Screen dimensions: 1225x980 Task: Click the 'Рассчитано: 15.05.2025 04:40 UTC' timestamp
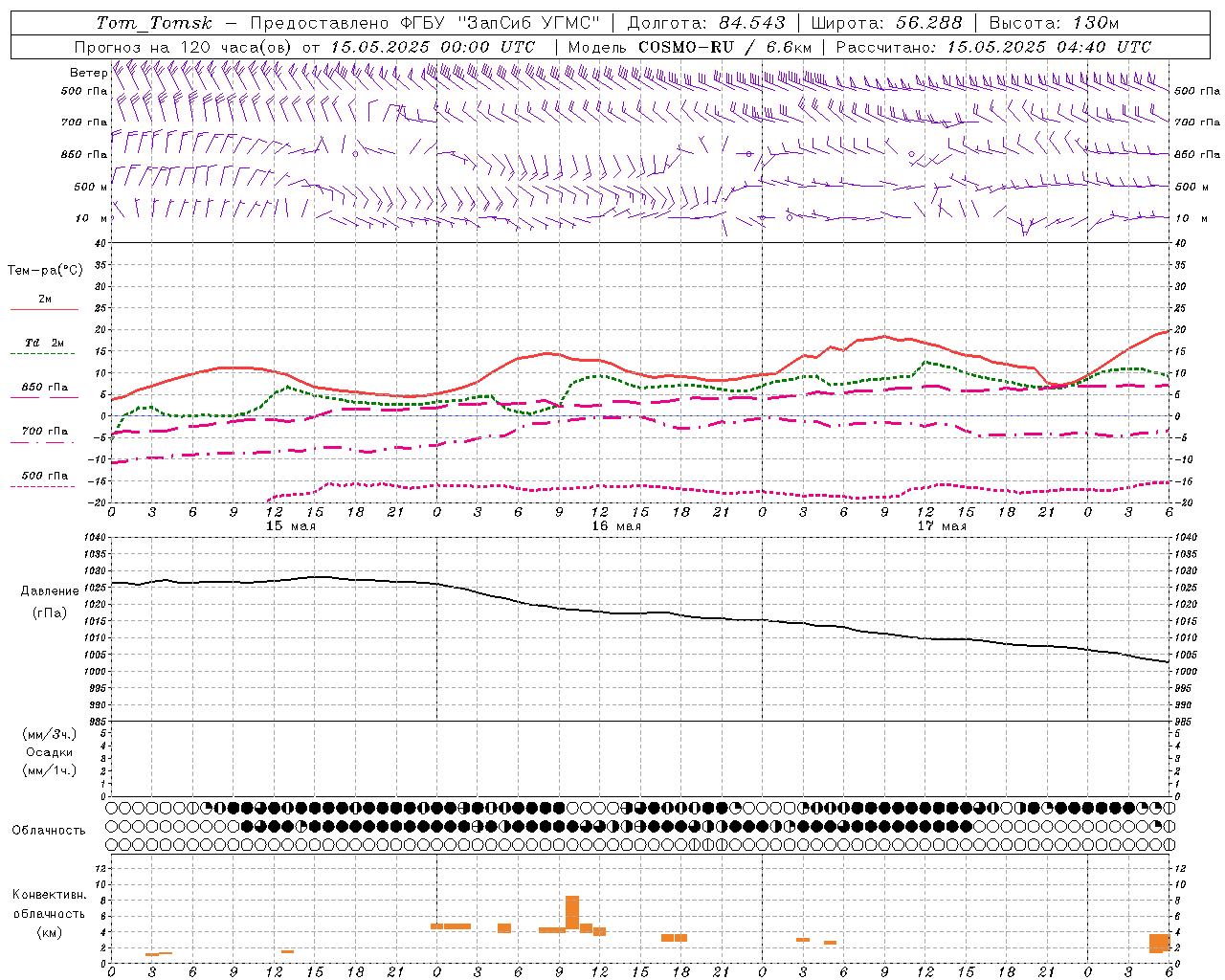tap(993, 47)
